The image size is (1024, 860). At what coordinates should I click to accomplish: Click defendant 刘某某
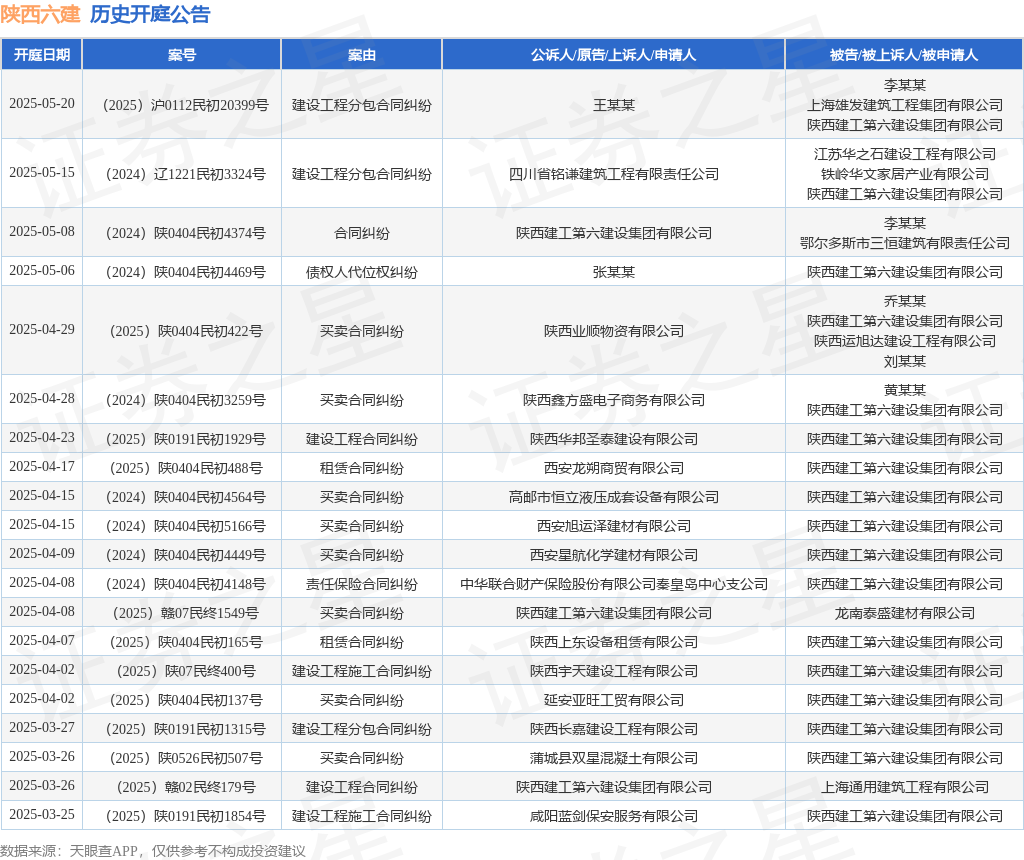pyautogui.click(x=904, y=361)
